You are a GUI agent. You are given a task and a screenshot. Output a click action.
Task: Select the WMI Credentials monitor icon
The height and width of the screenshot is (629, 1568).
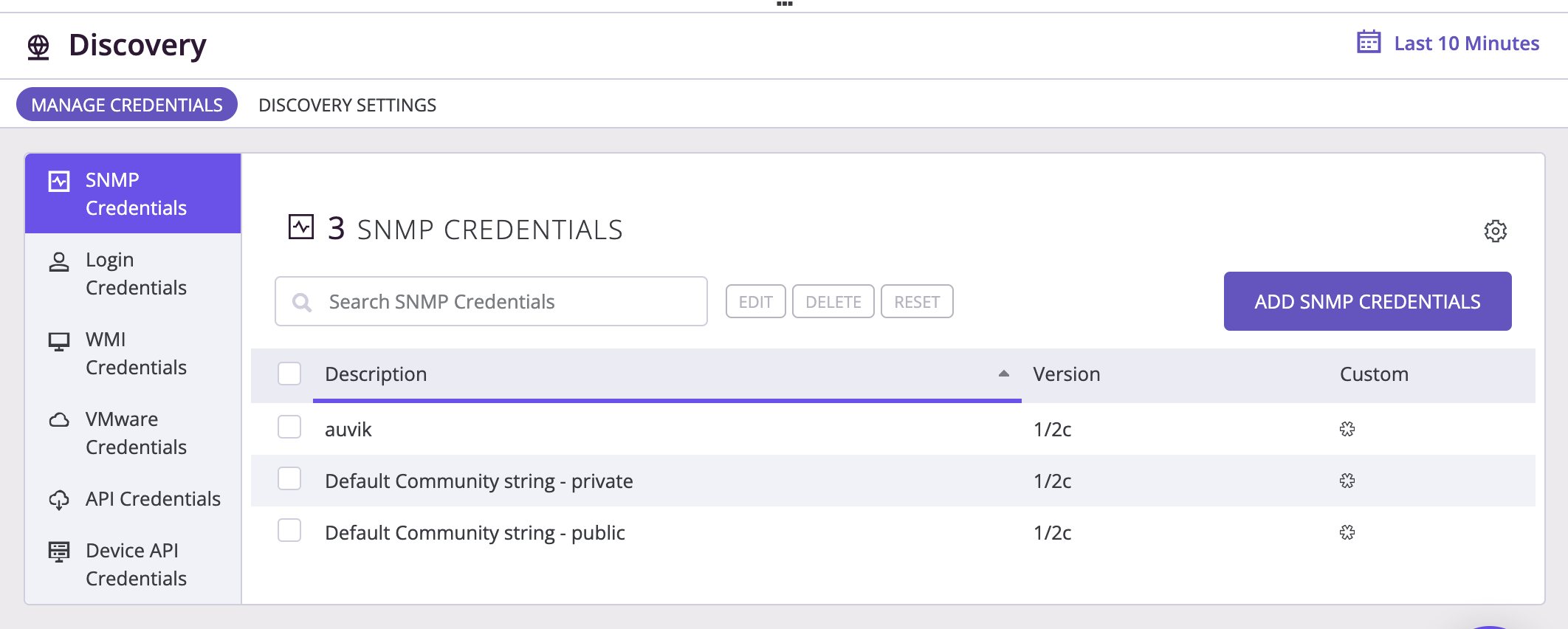pos(59,341)
